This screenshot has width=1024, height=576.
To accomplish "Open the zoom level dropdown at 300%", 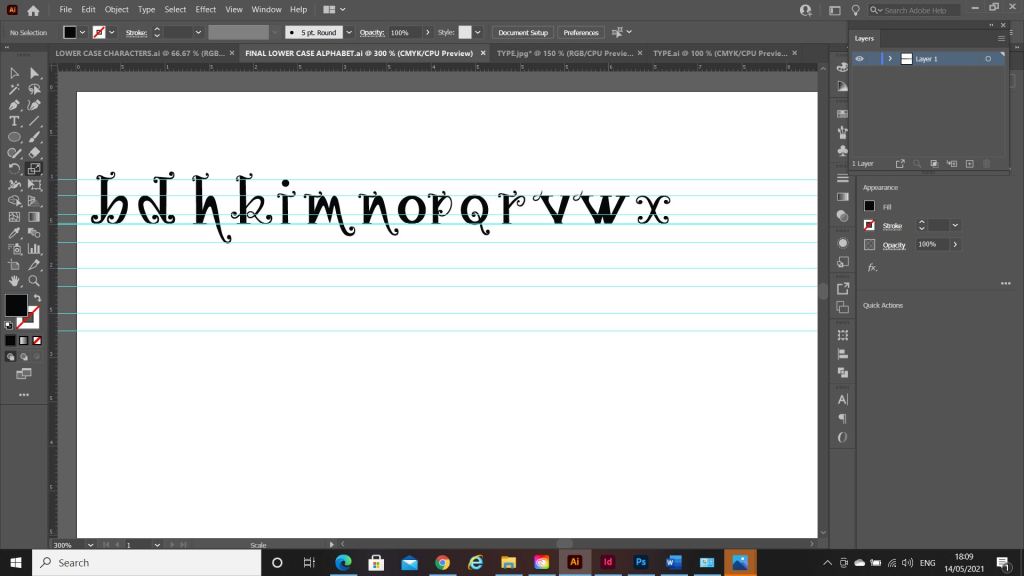I will (x=92, y=545).
